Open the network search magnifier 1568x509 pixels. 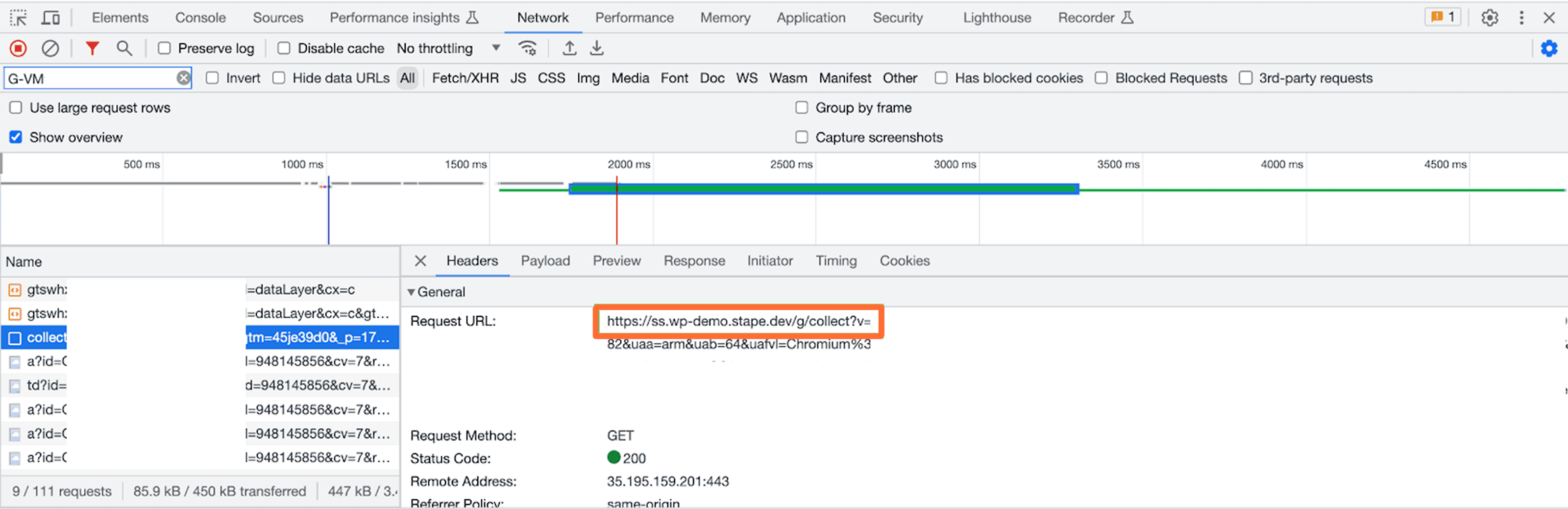pos(124,48)
